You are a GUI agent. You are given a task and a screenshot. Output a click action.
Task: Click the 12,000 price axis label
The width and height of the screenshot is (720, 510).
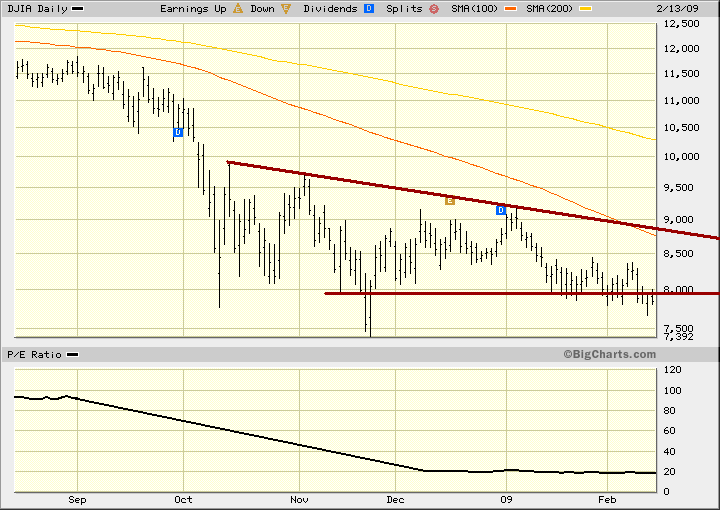coord(681,49)
